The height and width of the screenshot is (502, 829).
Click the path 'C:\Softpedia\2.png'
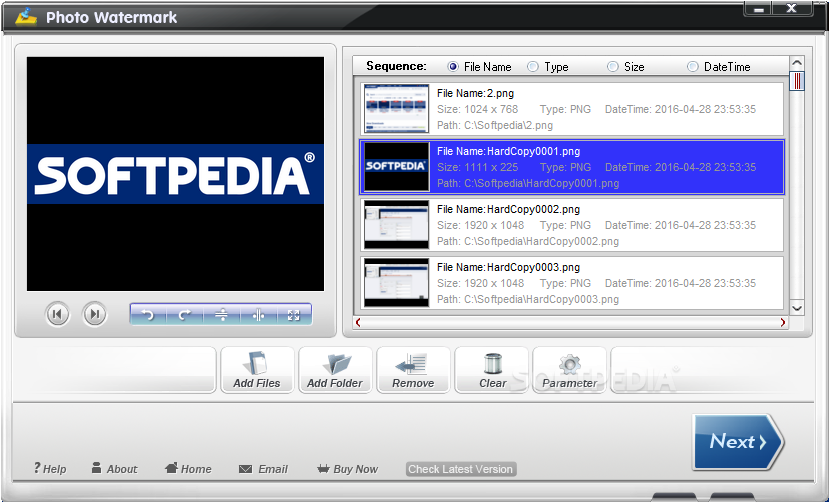pos(509,125)
